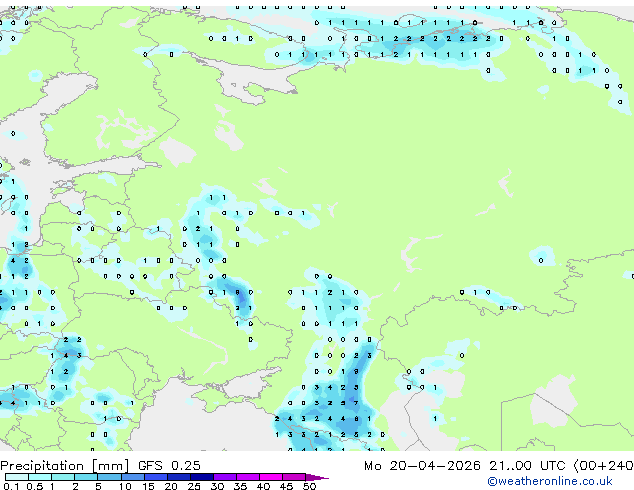Click the 30–35 mm purple legend swatch
The image size is (634, 490).
tap(225, 477)
